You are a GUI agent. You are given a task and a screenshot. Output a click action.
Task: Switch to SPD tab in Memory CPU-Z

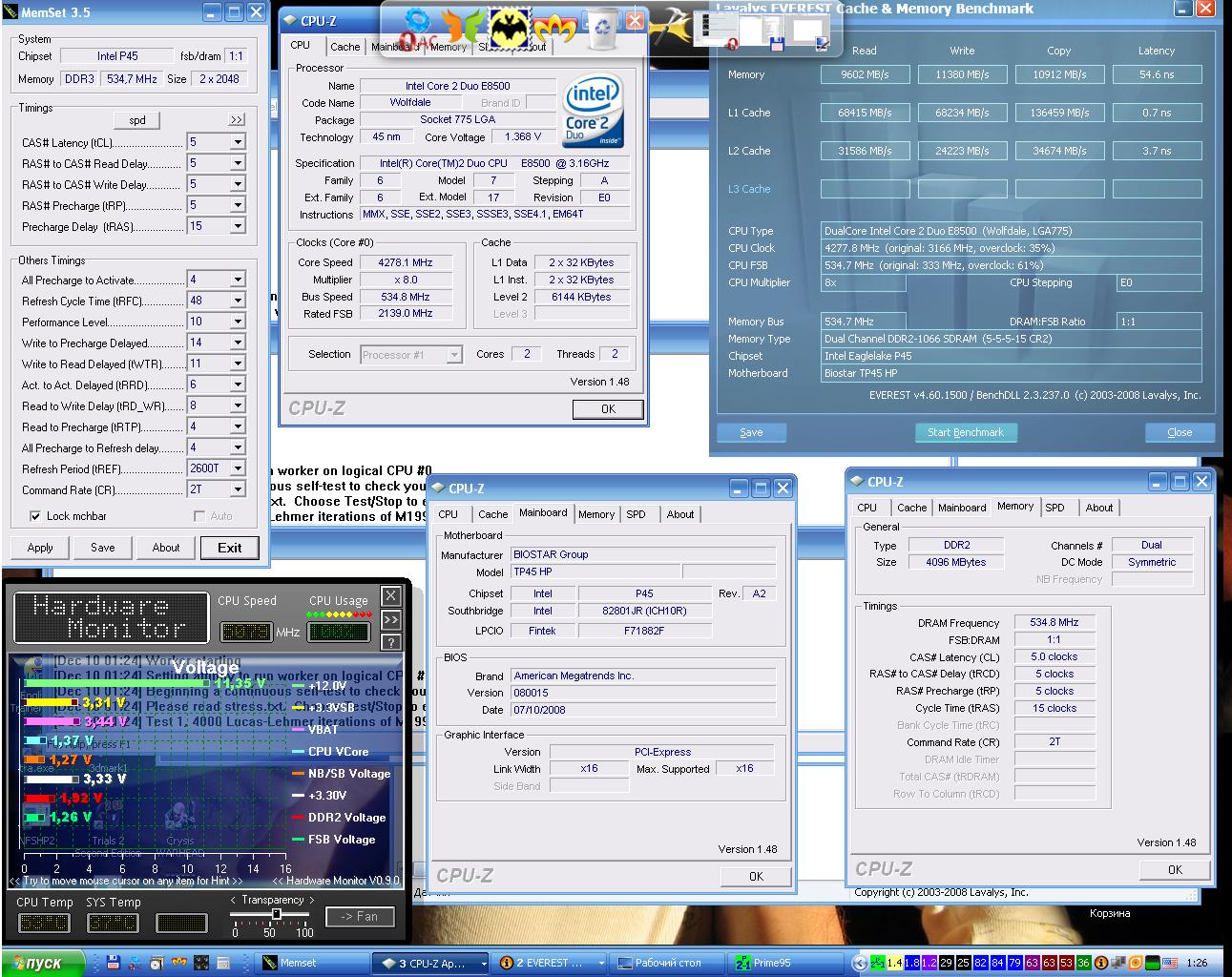coord(1055,508)
